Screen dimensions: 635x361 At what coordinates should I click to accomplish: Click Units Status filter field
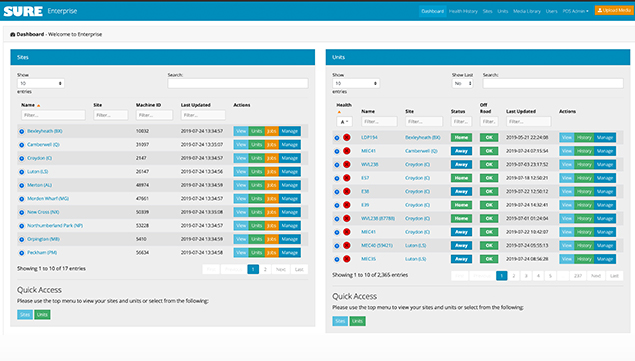coord(461,122)
